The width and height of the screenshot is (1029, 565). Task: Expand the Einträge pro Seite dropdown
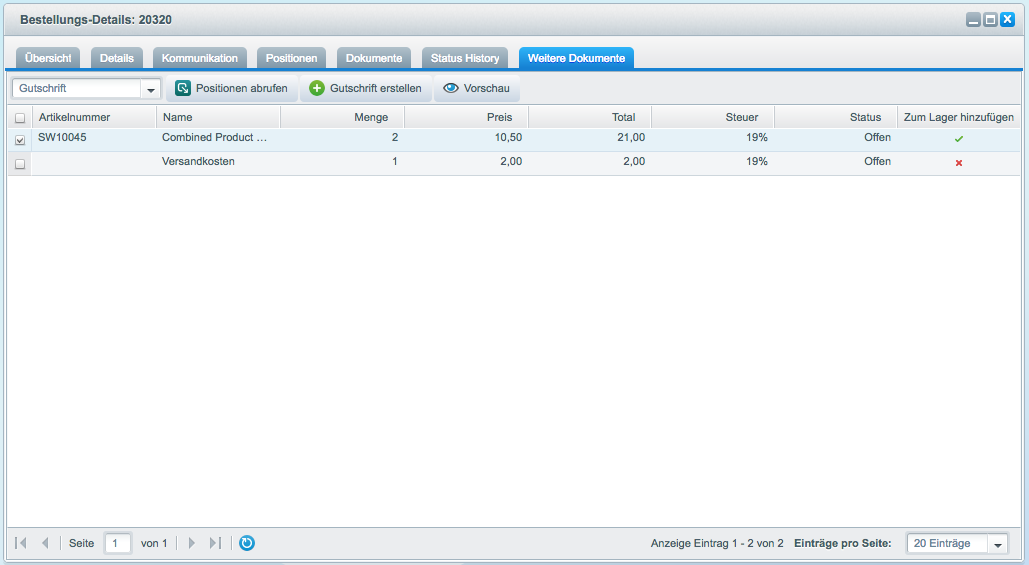pos(997,544)
